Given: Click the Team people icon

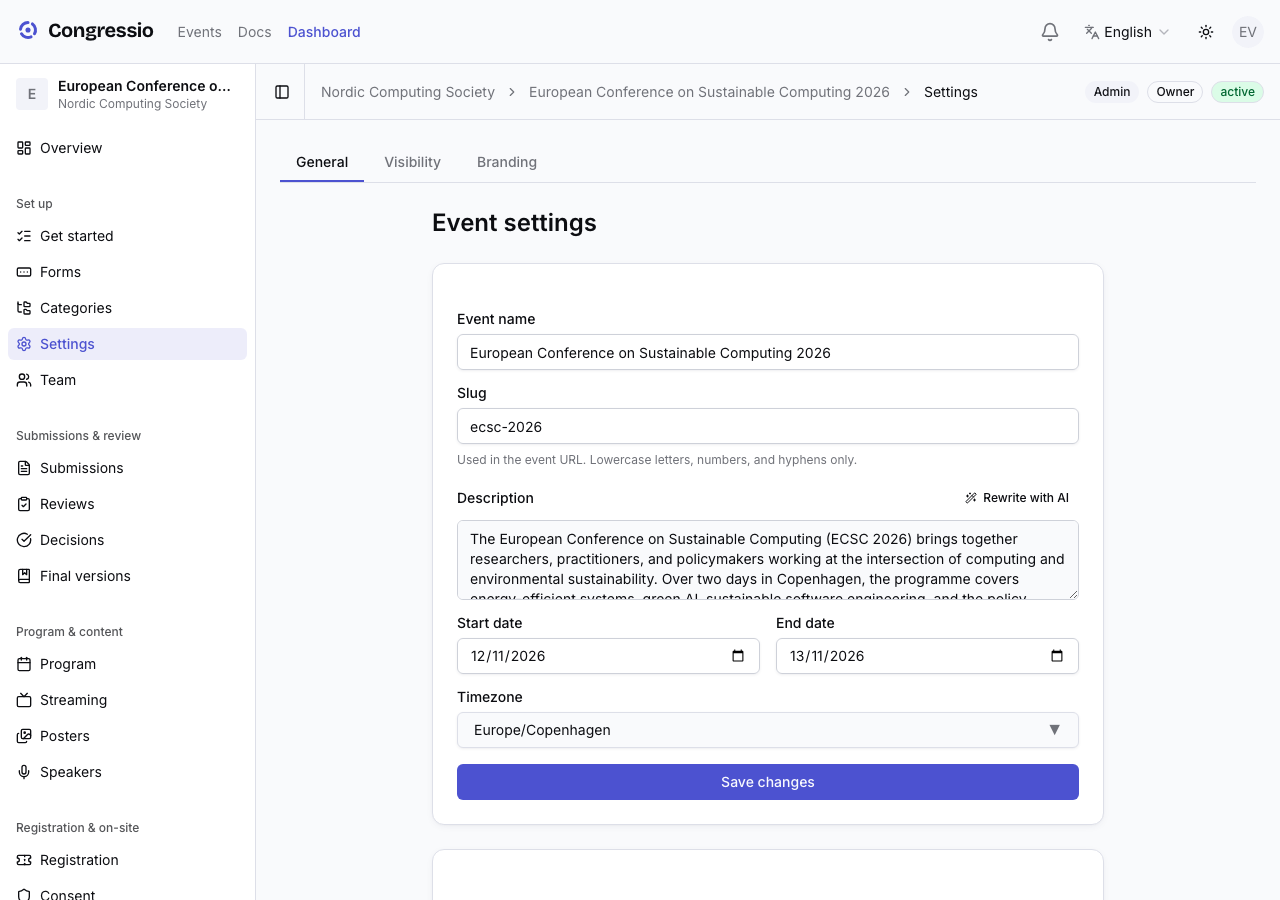Looking at the screenshot, I should point(24,380).
